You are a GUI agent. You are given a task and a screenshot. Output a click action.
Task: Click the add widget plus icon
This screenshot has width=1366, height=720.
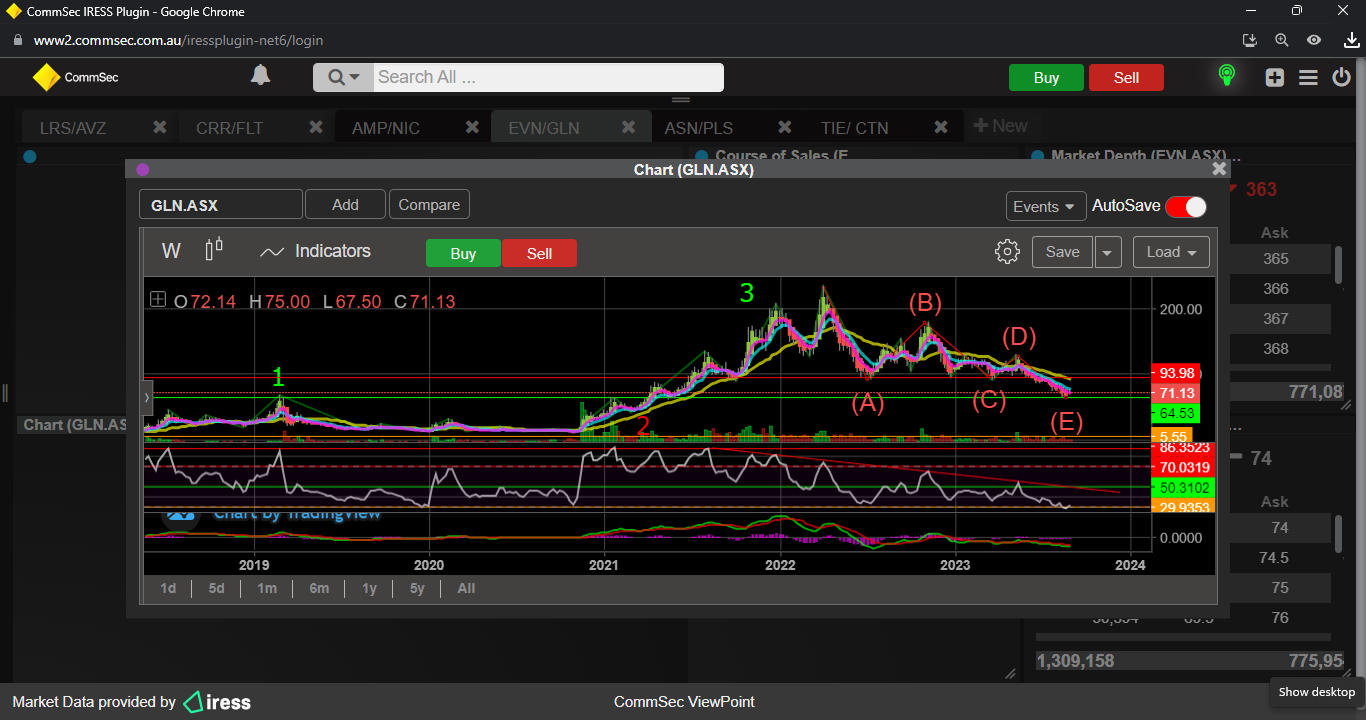pyautogui.click(x=1274, y=78)
